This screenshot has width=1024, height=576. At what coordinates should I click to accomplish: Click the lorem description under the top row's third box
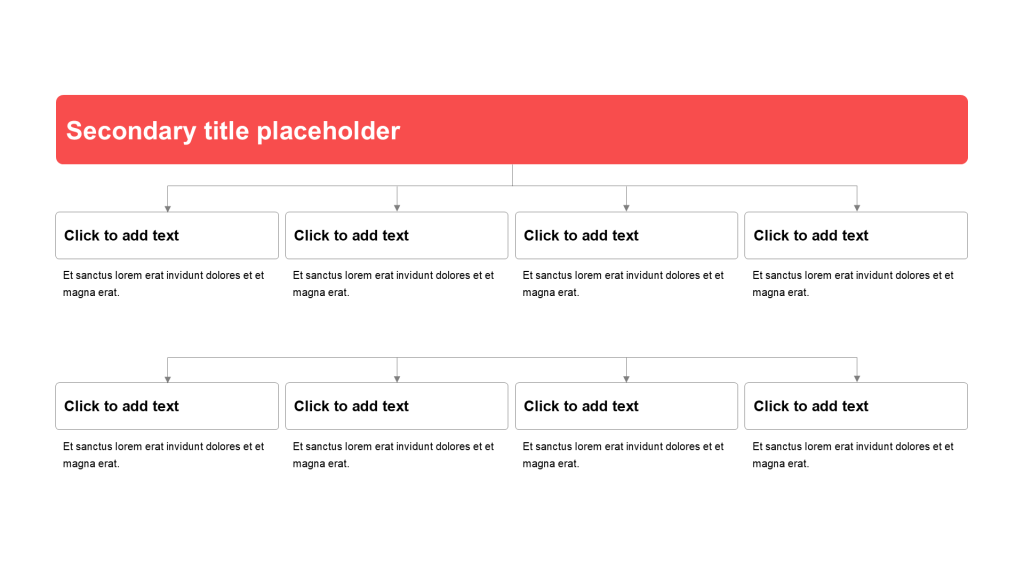[x=623, y=284]
